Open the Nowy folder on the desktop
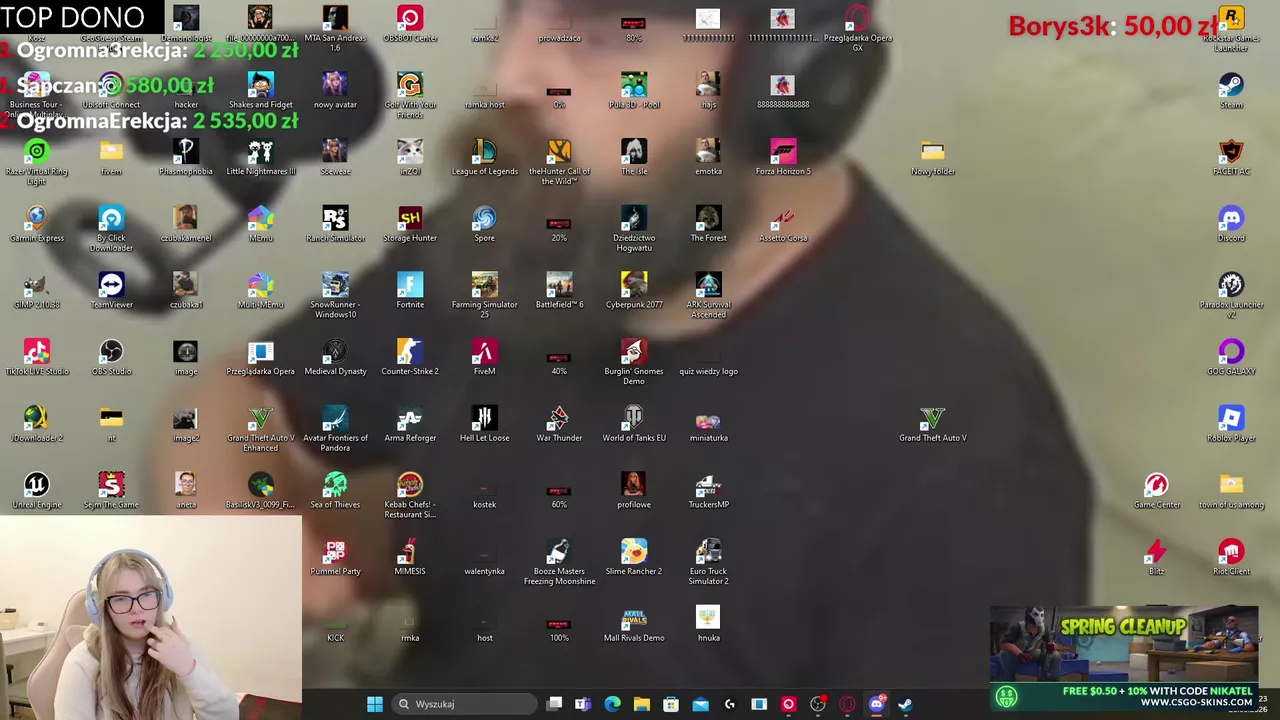The height and width of the screenshot is (720, 1280). [932, 152]
